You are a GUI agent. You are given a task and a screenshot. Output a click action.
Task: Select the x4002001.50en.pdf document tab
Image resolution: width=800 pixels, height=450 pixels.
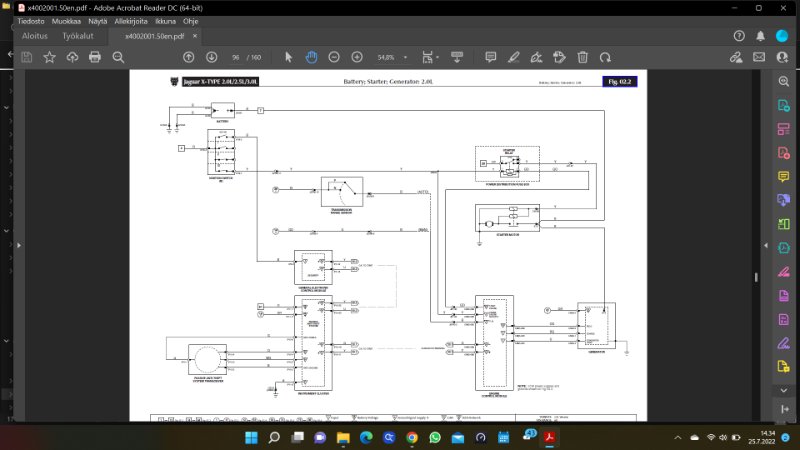pyautogui.click(x=155, y=36)
